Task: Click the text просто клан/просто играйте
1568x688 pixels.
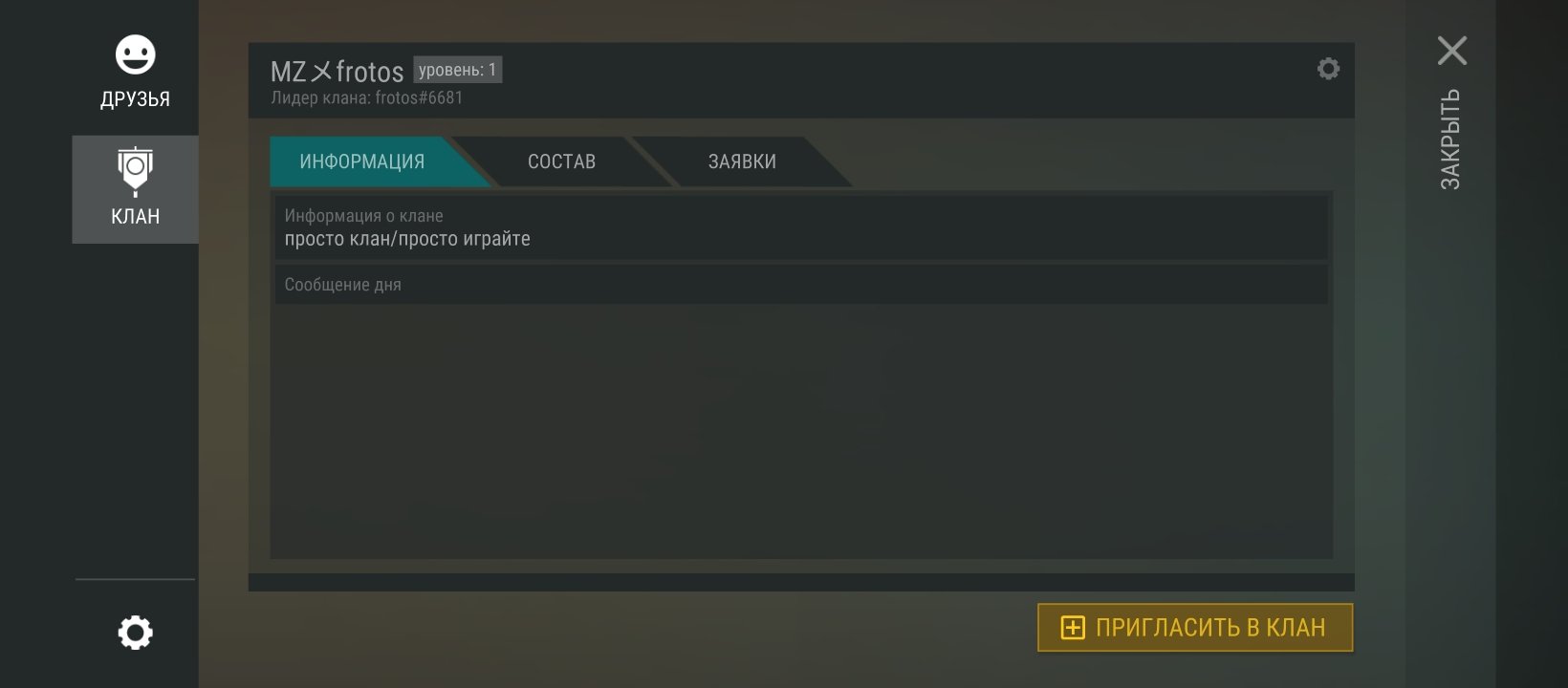Action: point(407,239)
